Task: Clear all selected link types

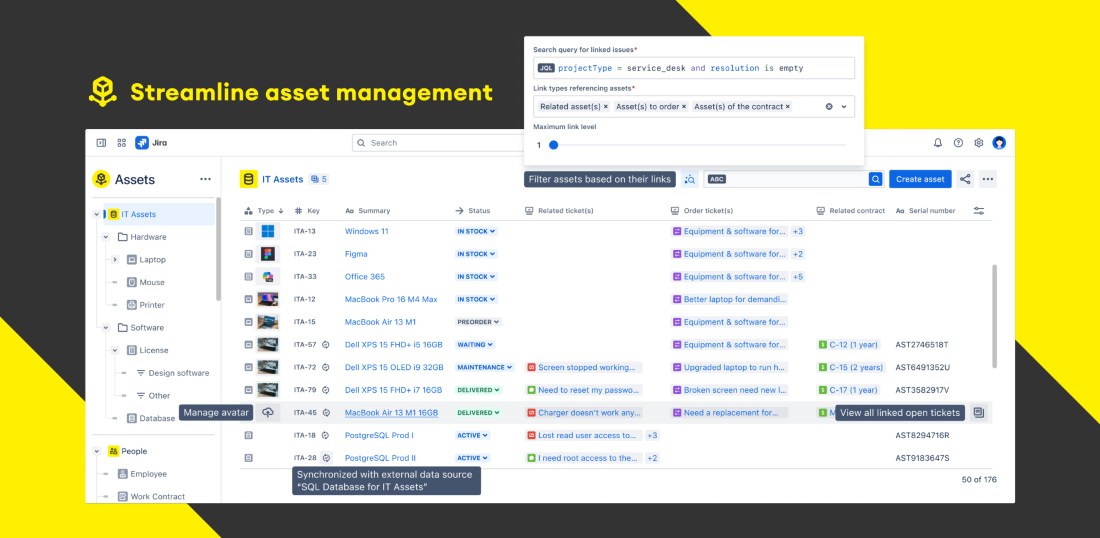Action: (x=829, y=106)
